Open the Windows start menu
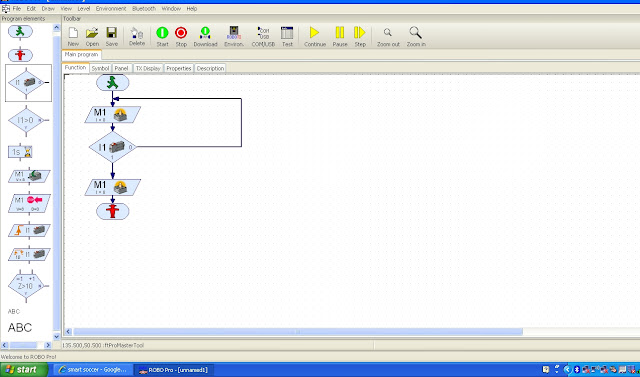640x377 pixels. click(24, 370)
